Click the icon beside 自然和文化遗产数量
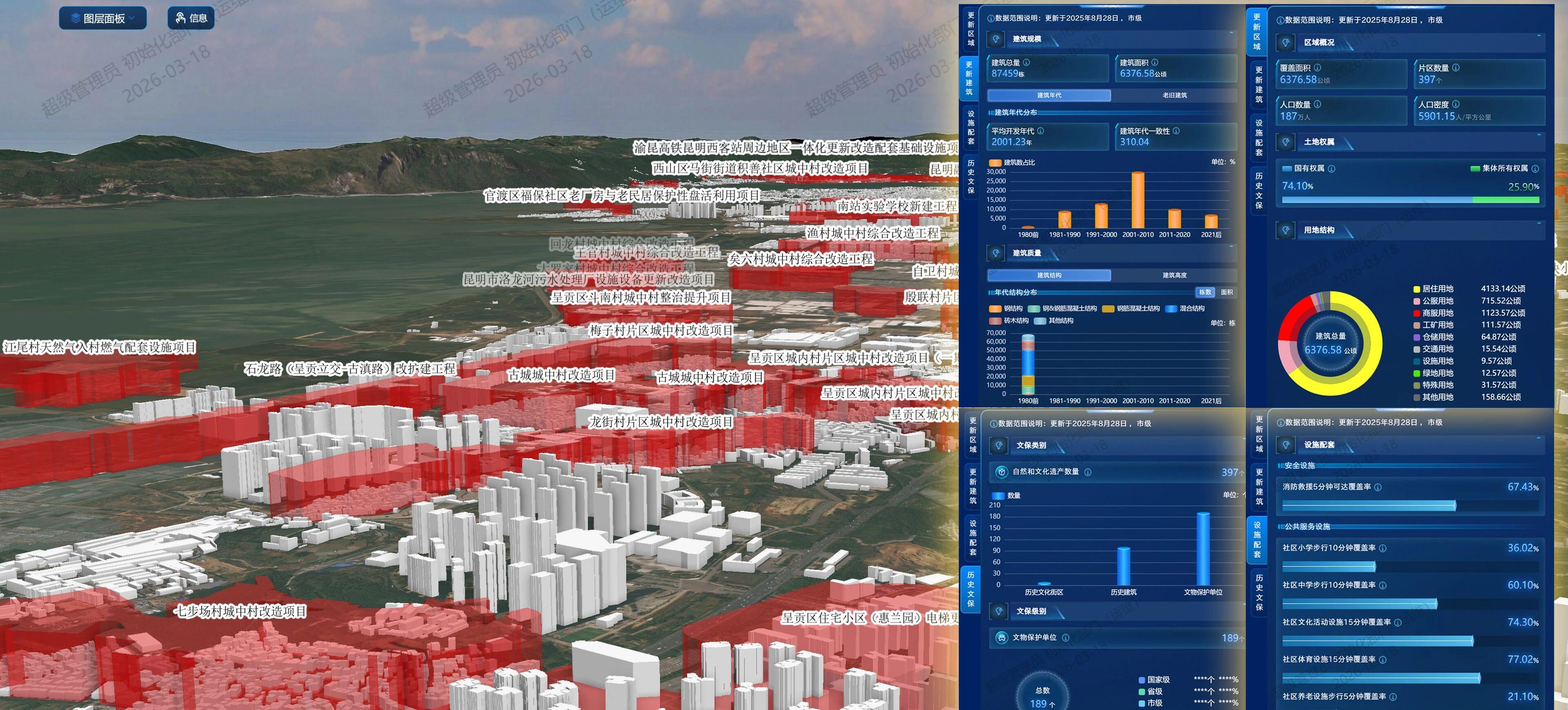Screen dimensions: 1568x710 tap(1001, 472)
